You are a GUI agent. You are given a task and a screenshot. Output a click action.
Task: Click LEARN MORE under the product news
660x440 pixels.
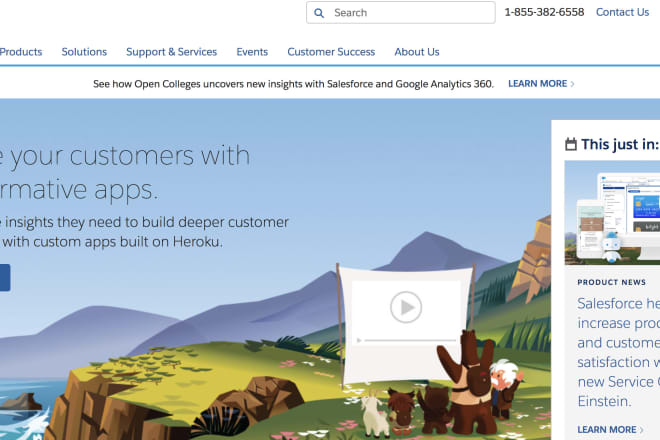(607, 429)
